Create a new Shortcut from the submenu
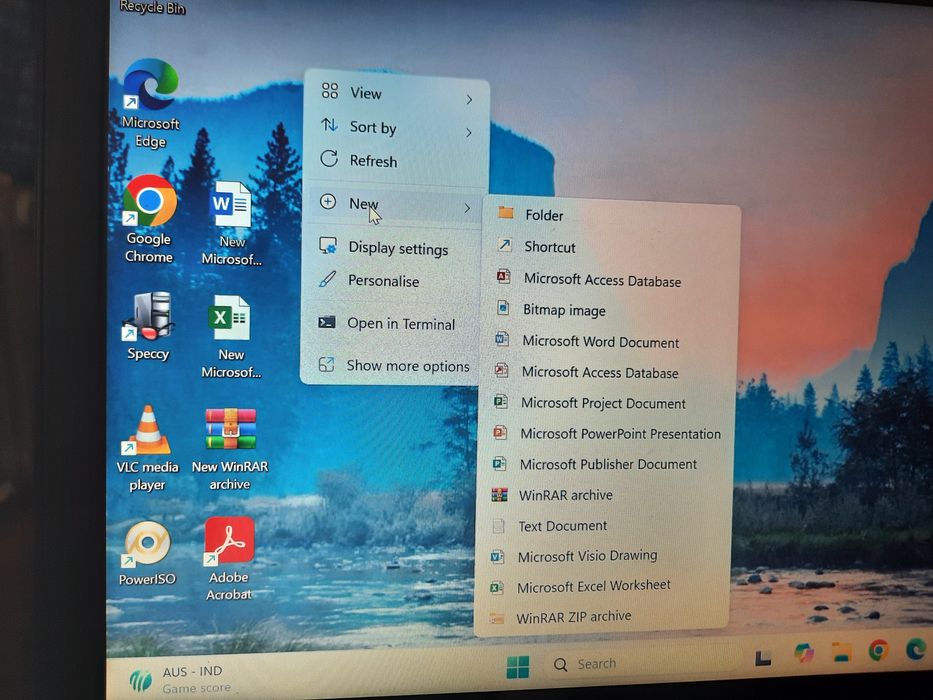The image size is (933, 700). click(x=612, y=247)
